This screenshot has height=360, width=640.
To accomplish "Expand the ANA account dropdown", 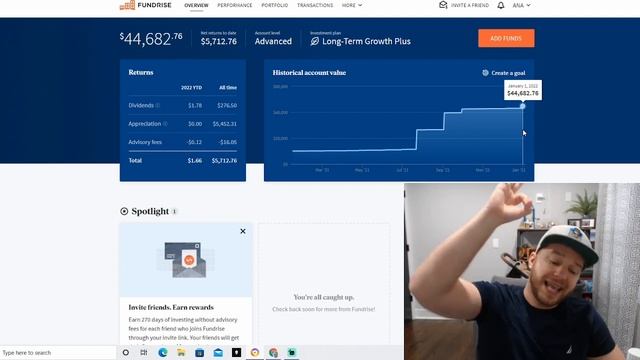I will click(x=521, y=5).
